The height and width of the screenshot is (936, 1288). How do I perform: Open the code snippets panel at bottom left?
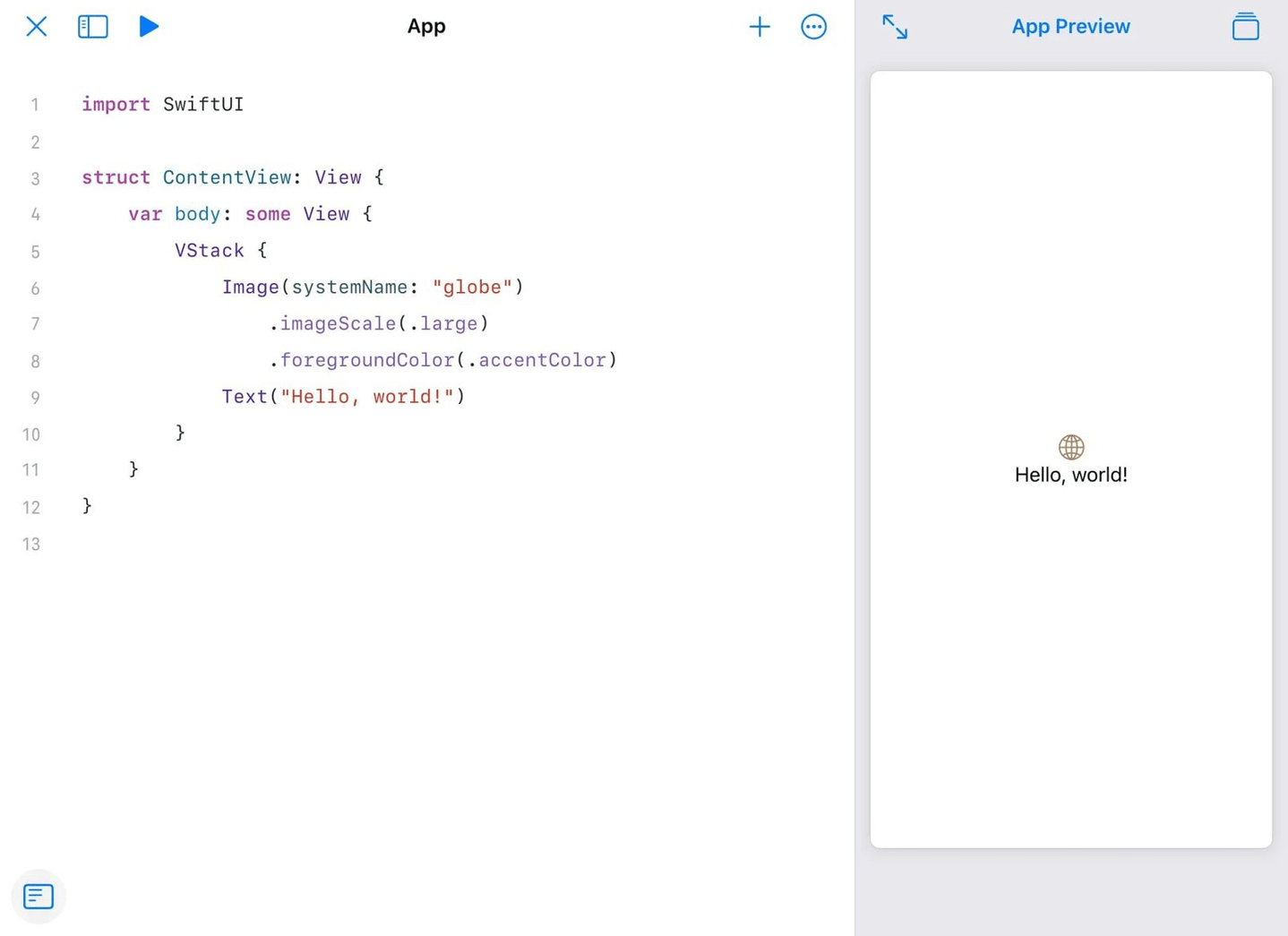point(38,896)
